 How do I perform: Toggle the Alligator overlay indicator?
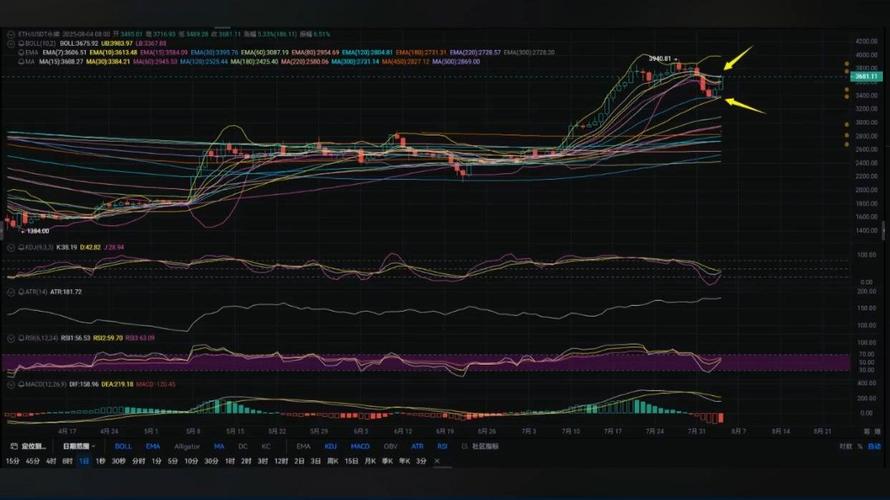pos(187,446)
